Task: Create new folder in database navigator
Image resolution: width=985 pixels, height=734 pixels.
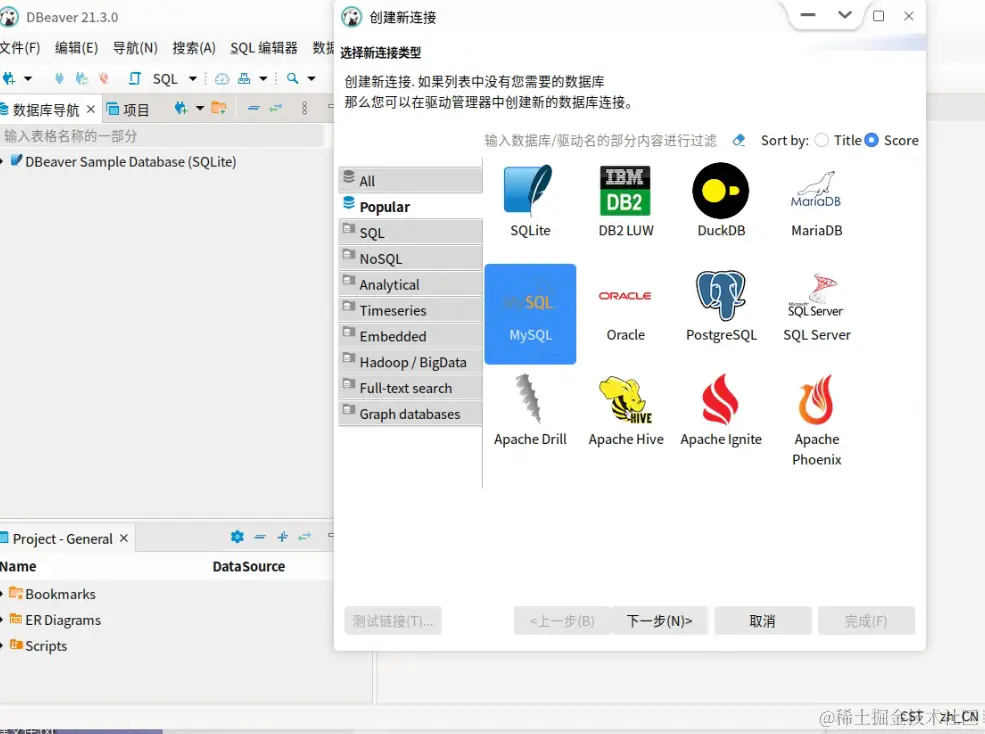Action: (219, 109)
